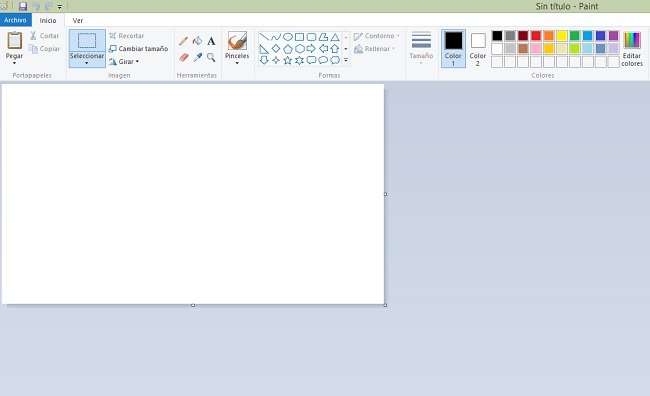This screenshot has width=650, height=396.
Task: Activate Color 2 background selector
Action: coord(478,49)
